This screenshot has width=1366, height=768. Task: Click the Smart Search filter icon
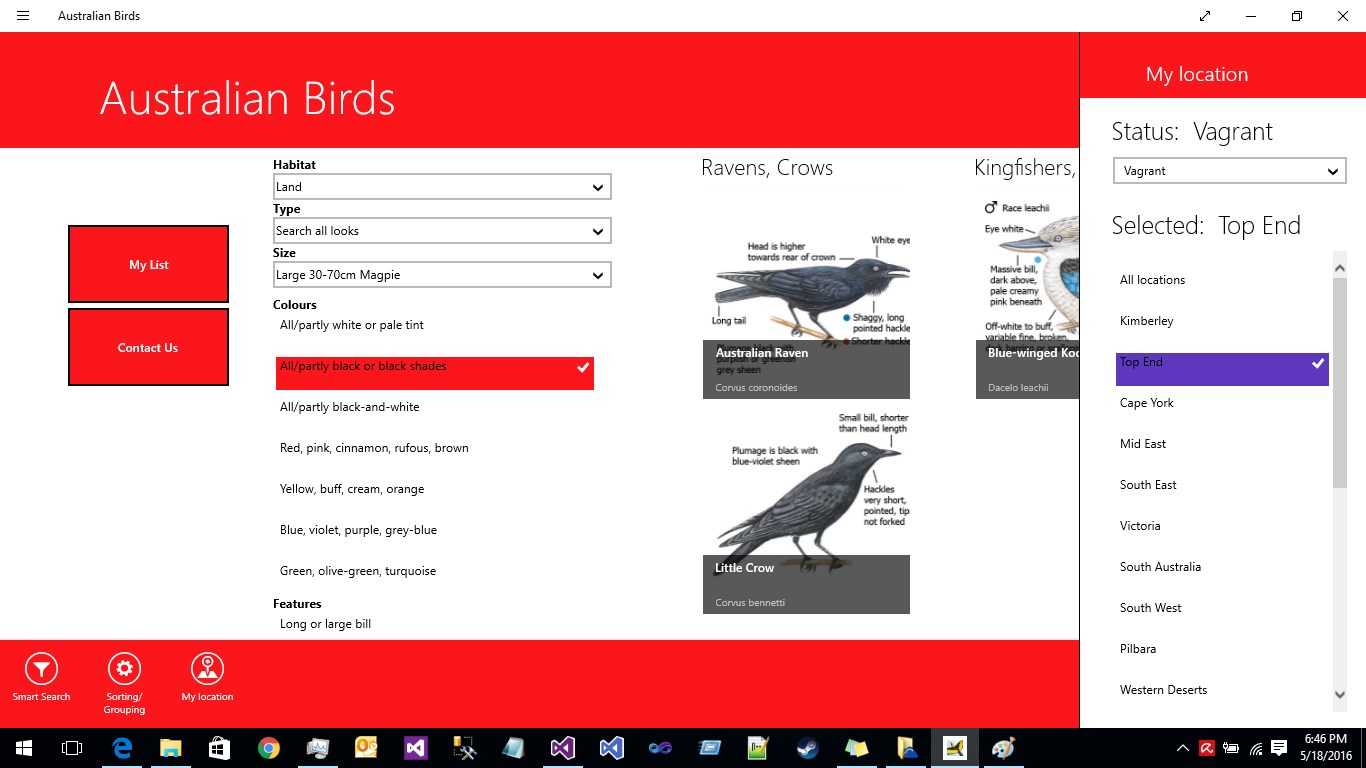41,669
